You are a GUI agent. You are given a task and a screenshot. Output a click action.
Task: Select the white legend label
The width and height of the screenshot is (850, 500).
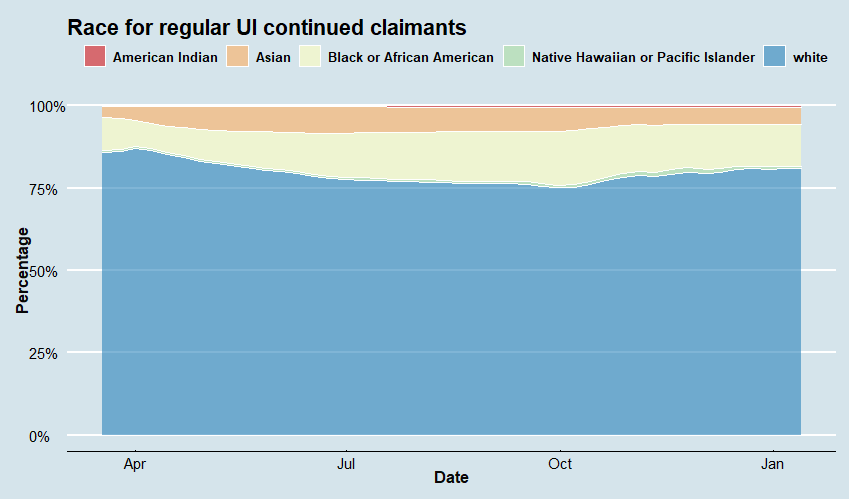click(x=810, y=58)
